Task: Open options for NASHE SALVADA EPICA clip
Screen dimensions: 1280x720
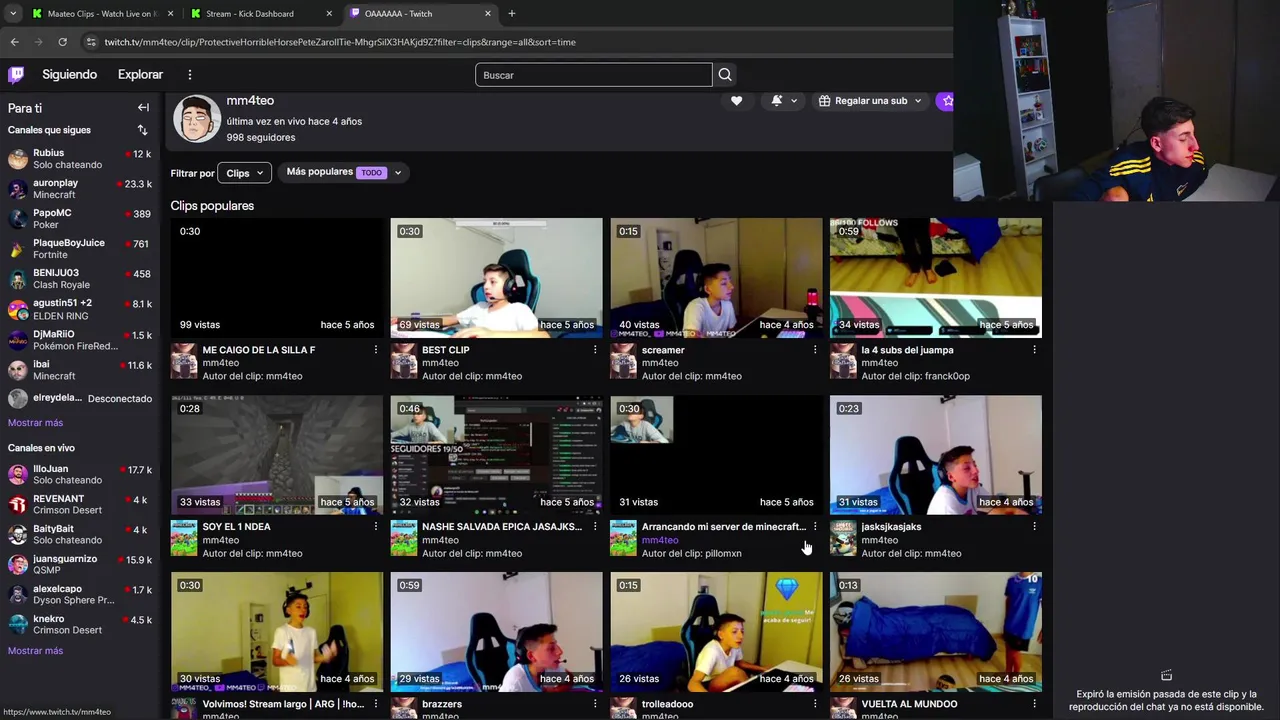Action: (595, 527)
